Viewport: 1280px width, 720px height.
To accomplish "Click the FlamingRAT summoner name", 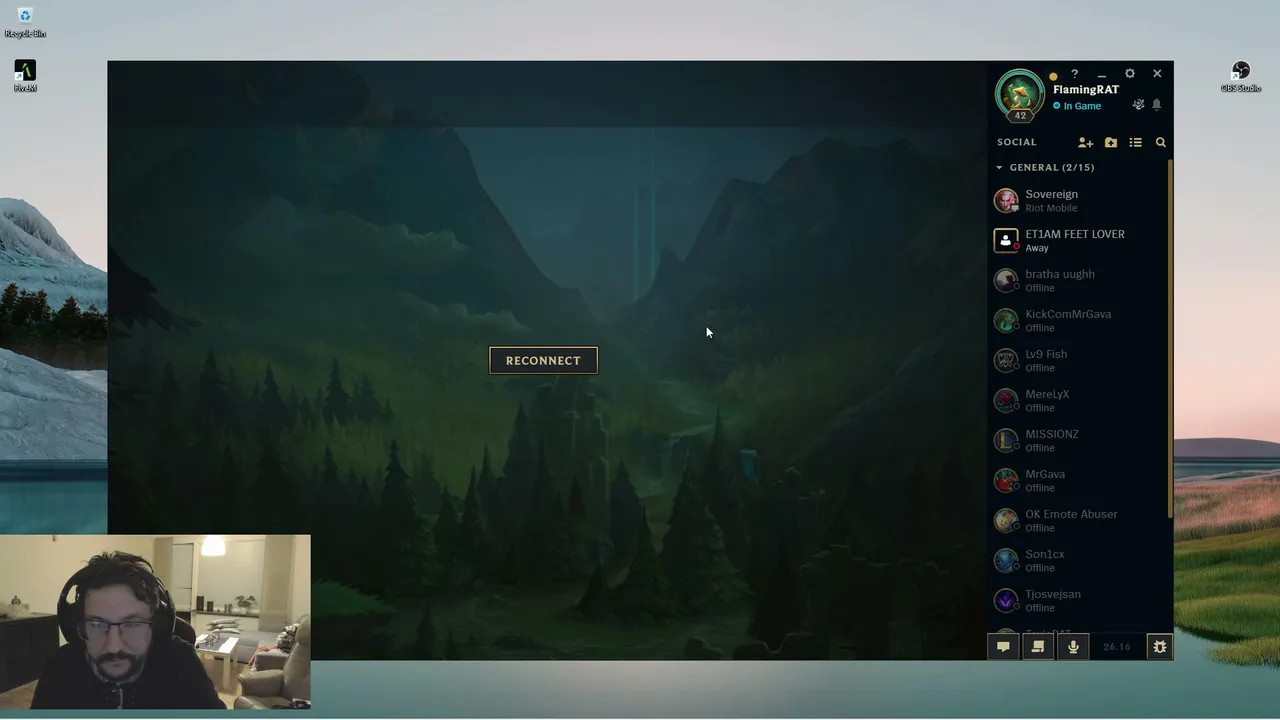I will click(1086, 89).
